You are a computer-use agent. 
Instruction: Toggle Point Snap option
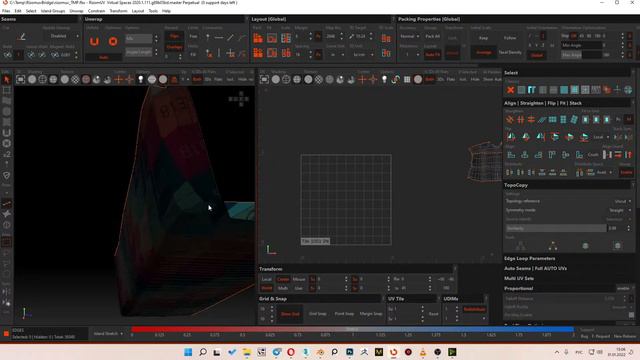click(344, 313)
